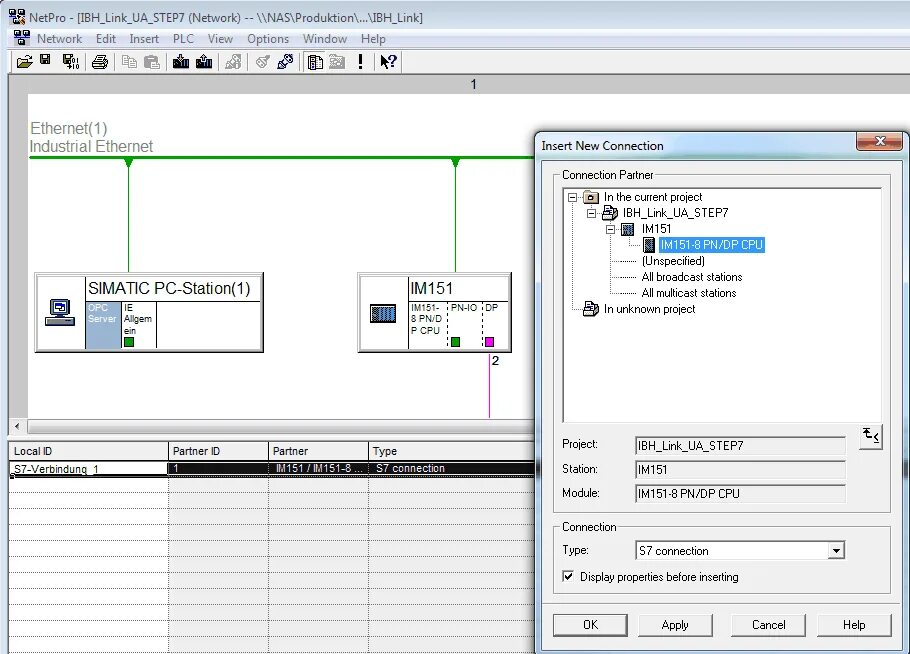Toggle Display properties before inserting checkbox
Viewport: 910px width, 654px height.
tap(568, 576)
